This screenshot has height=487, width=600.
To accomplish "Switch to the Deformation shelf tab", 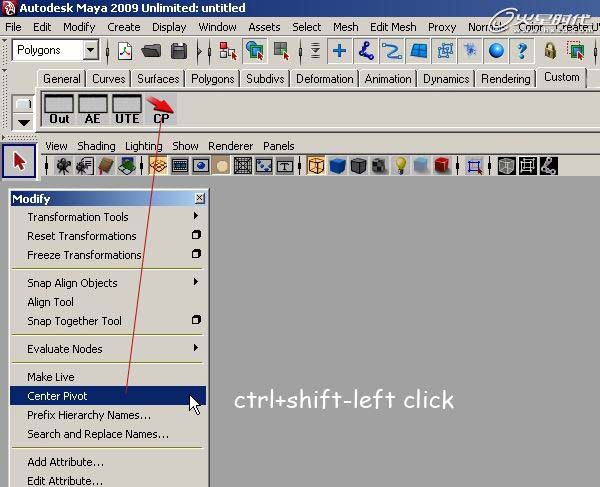I will tap(324, 79).
